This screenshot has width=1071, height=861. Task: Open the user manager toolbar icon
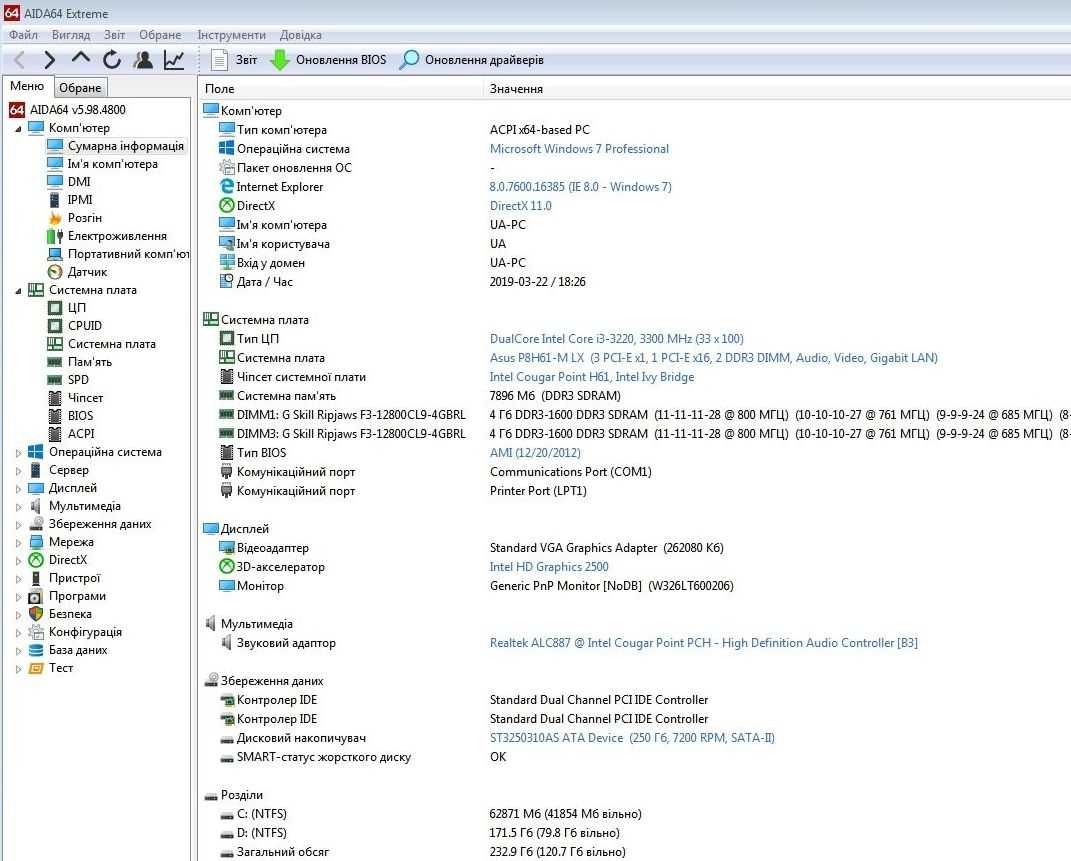(143, 60)
